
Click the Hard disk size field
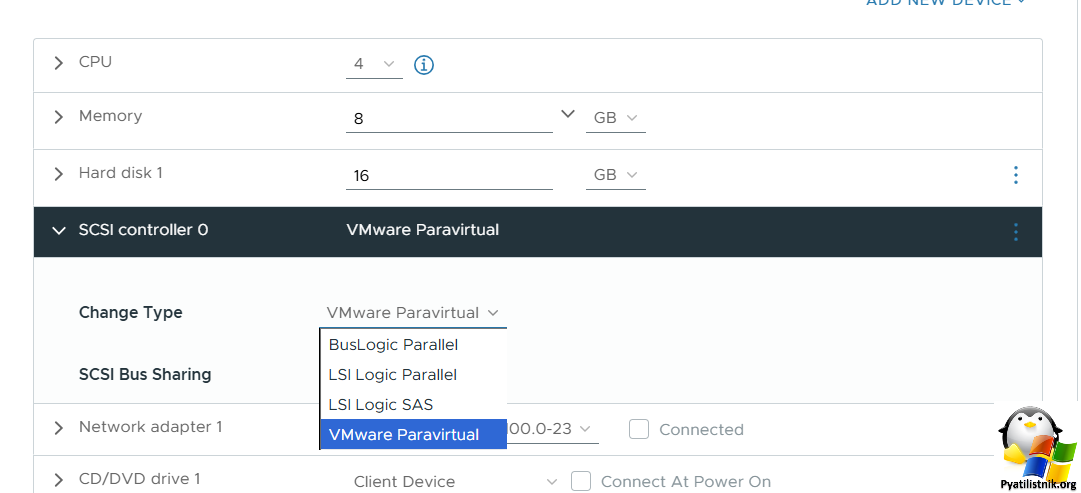point(449,176)
